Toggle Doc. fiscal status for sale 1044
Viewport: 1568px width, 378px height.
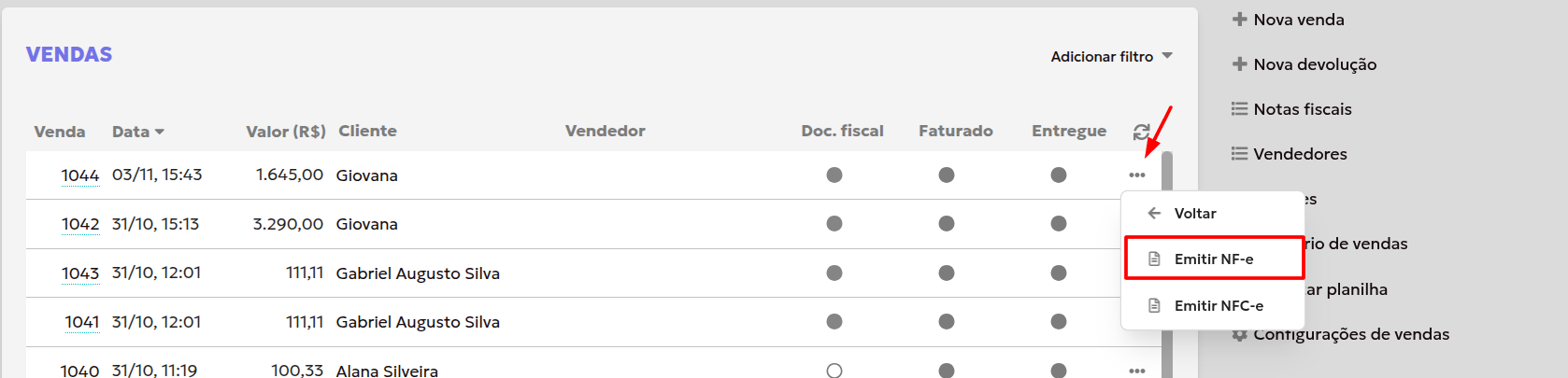coord(834,175)
